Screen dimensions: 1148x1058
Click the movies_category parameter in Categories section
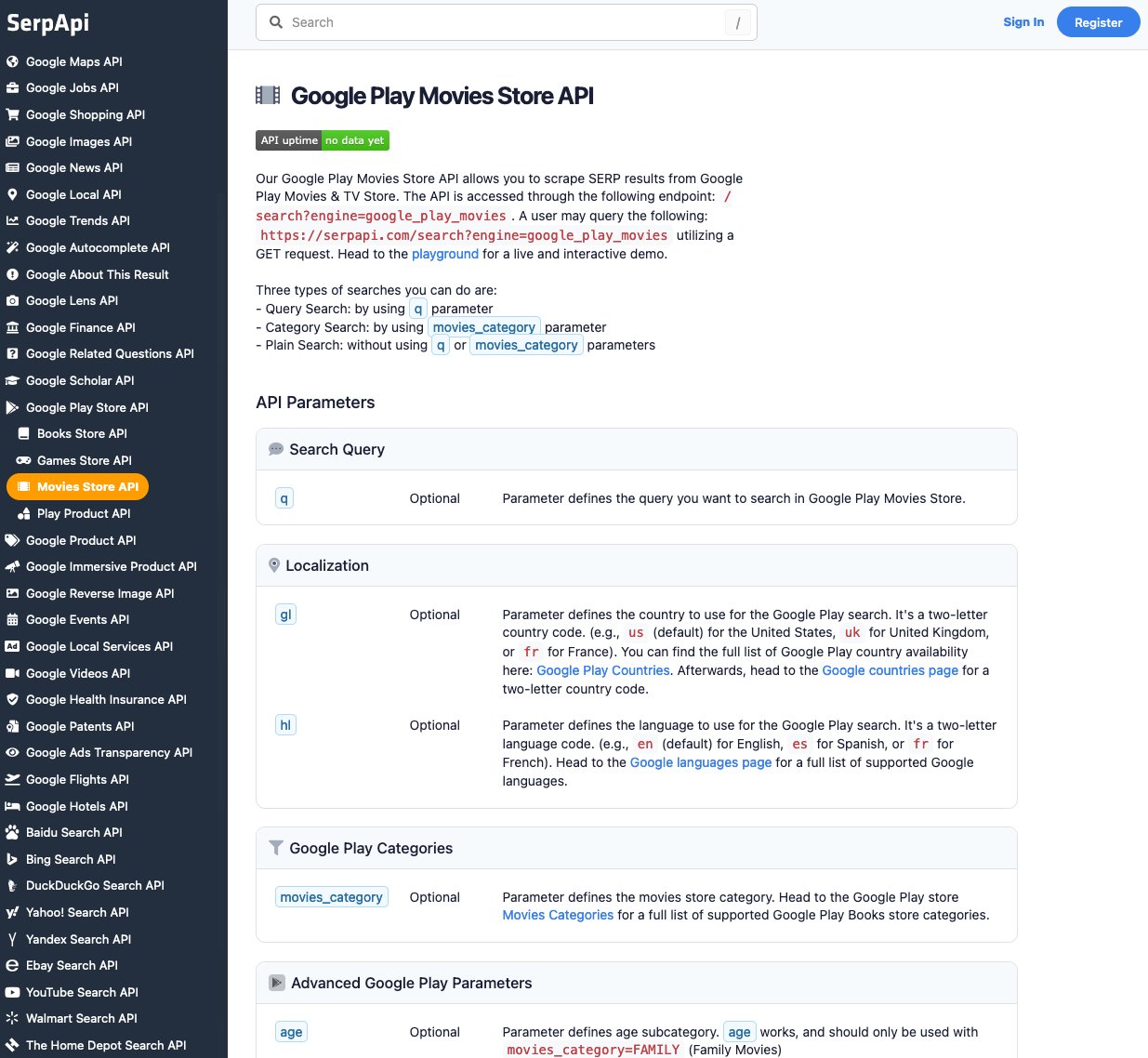(332, 897)
